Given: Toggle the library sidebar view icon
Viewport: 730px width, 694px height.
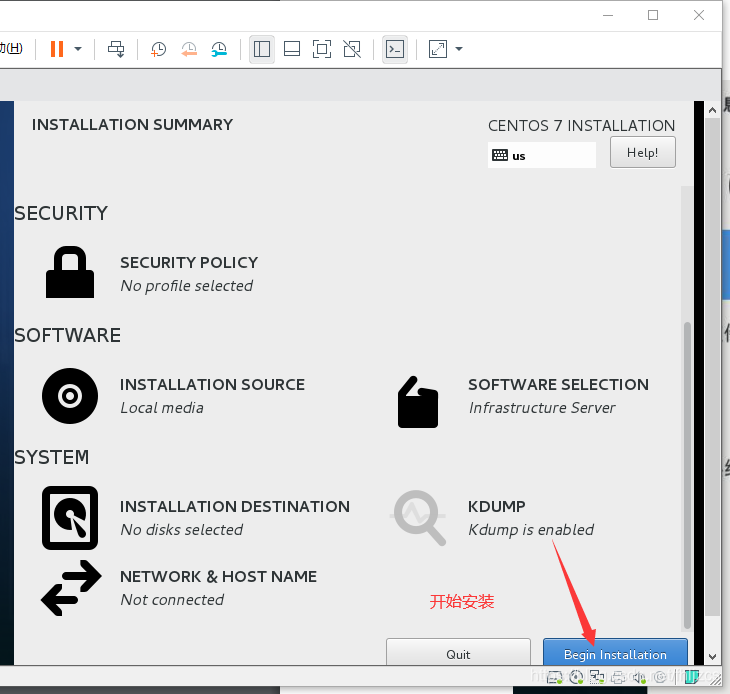Looking at the screenshot, I should 262,49.
